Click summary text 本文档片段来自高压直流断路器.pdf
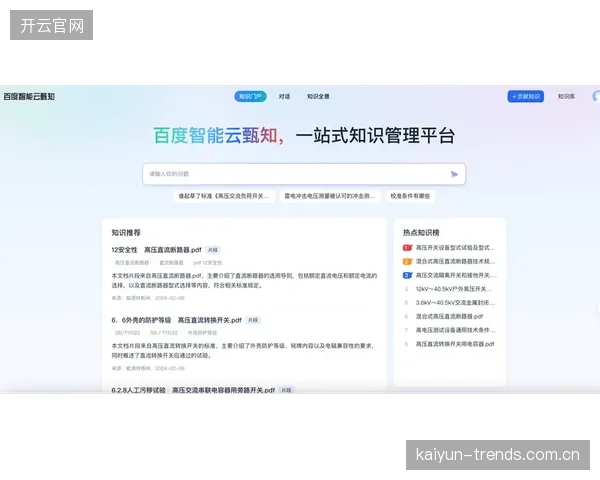 click(244, 280)
